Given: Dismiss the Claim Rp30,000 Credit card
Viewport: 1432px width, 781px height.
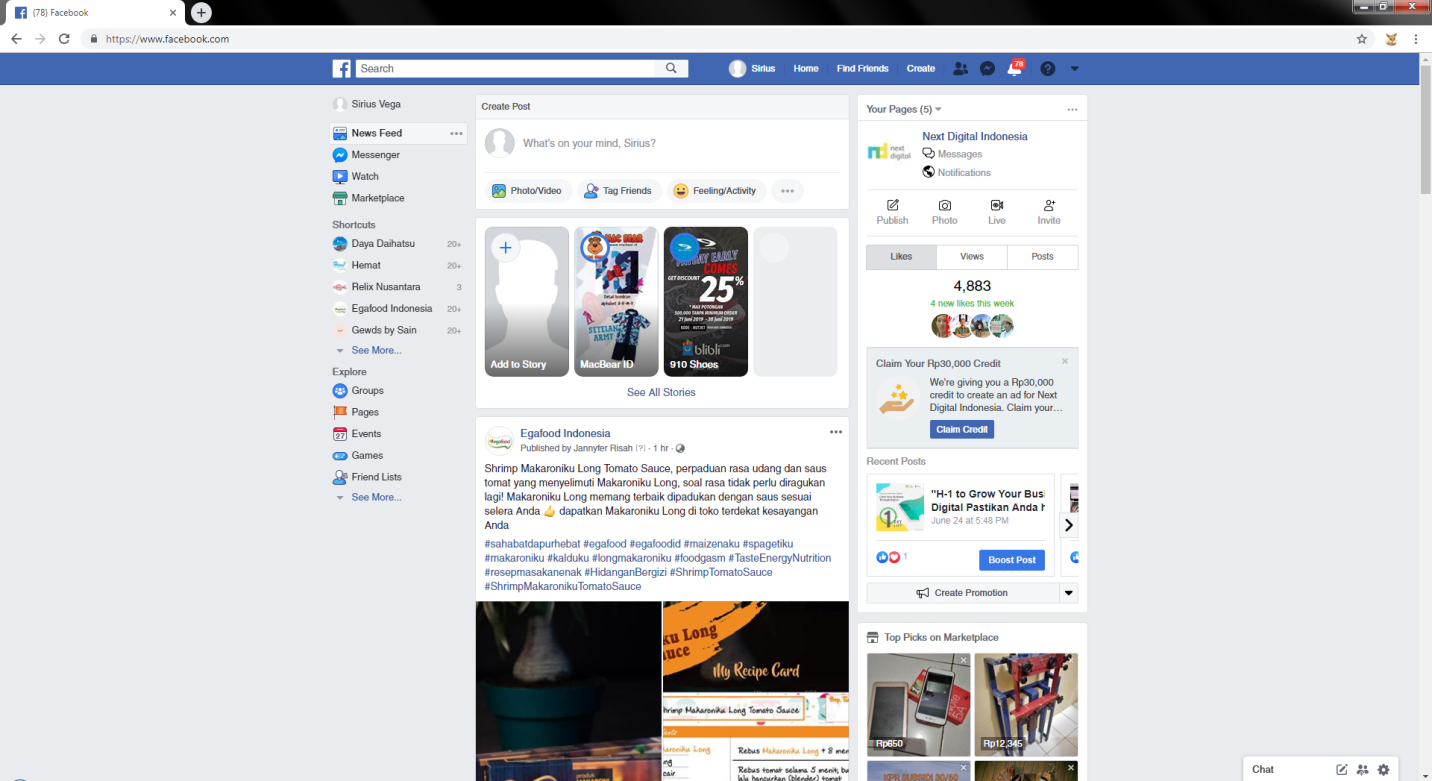Looking at the screenshot, I should pos(1065,361).
